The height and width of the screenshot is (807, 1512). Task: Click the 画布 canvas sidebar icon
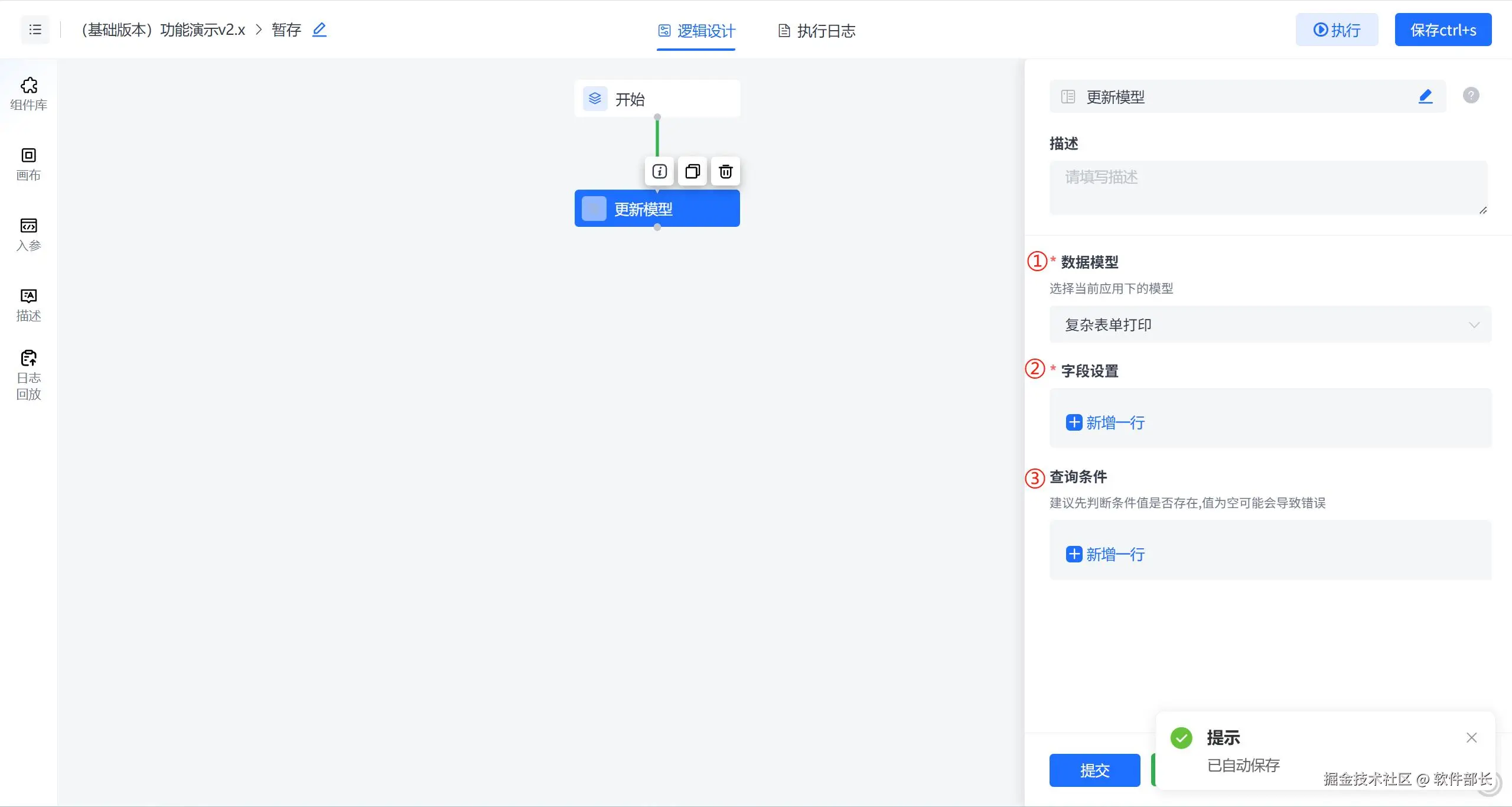click(x=28, y=164)
